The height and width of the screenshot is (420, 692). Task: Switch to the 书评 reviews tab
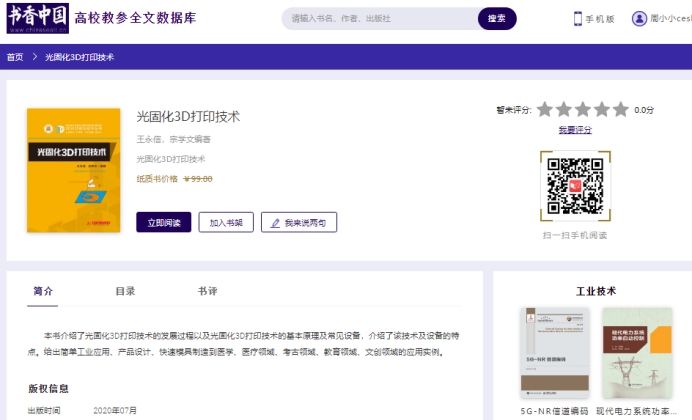[207, 291]
